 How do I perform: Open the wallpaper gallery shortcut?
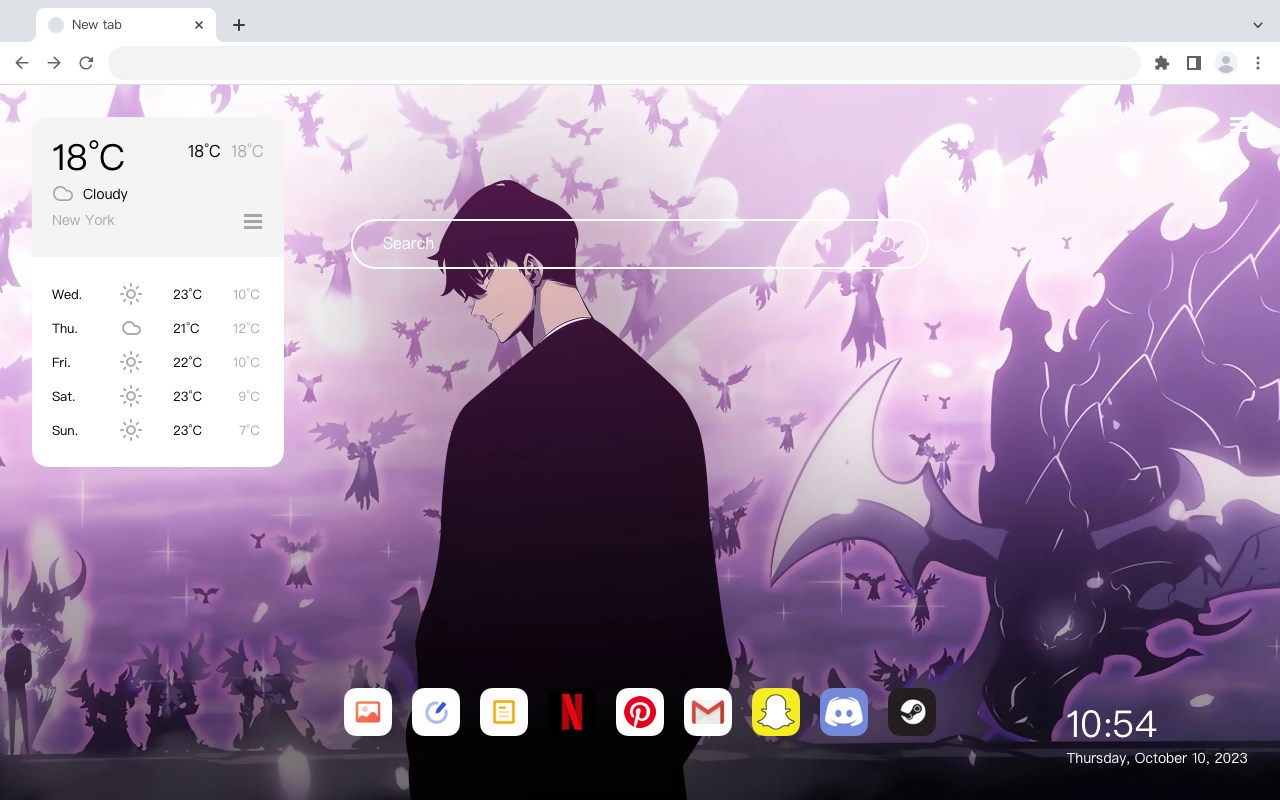368,712
